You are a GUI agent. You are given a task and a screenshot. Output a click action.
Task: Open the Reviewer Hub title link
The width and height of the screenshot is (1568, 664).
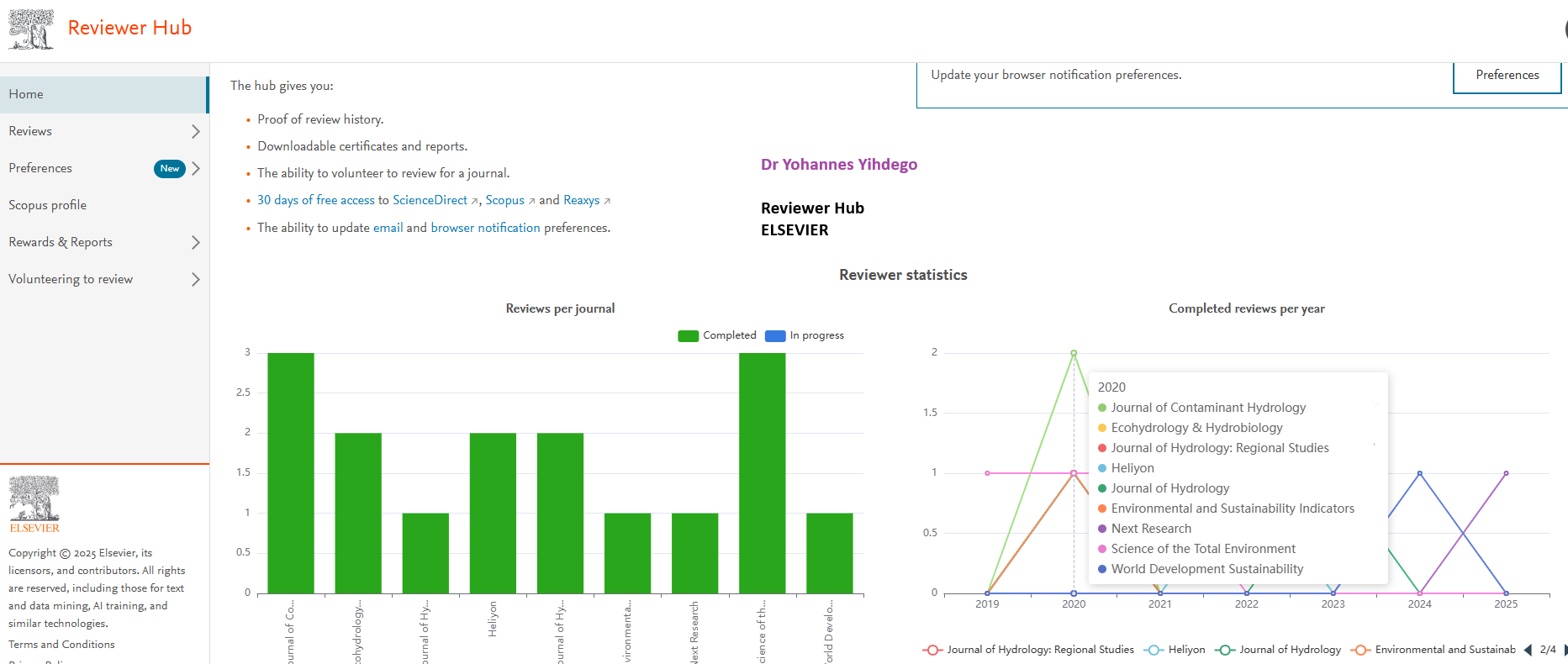(x=129, y=28)
